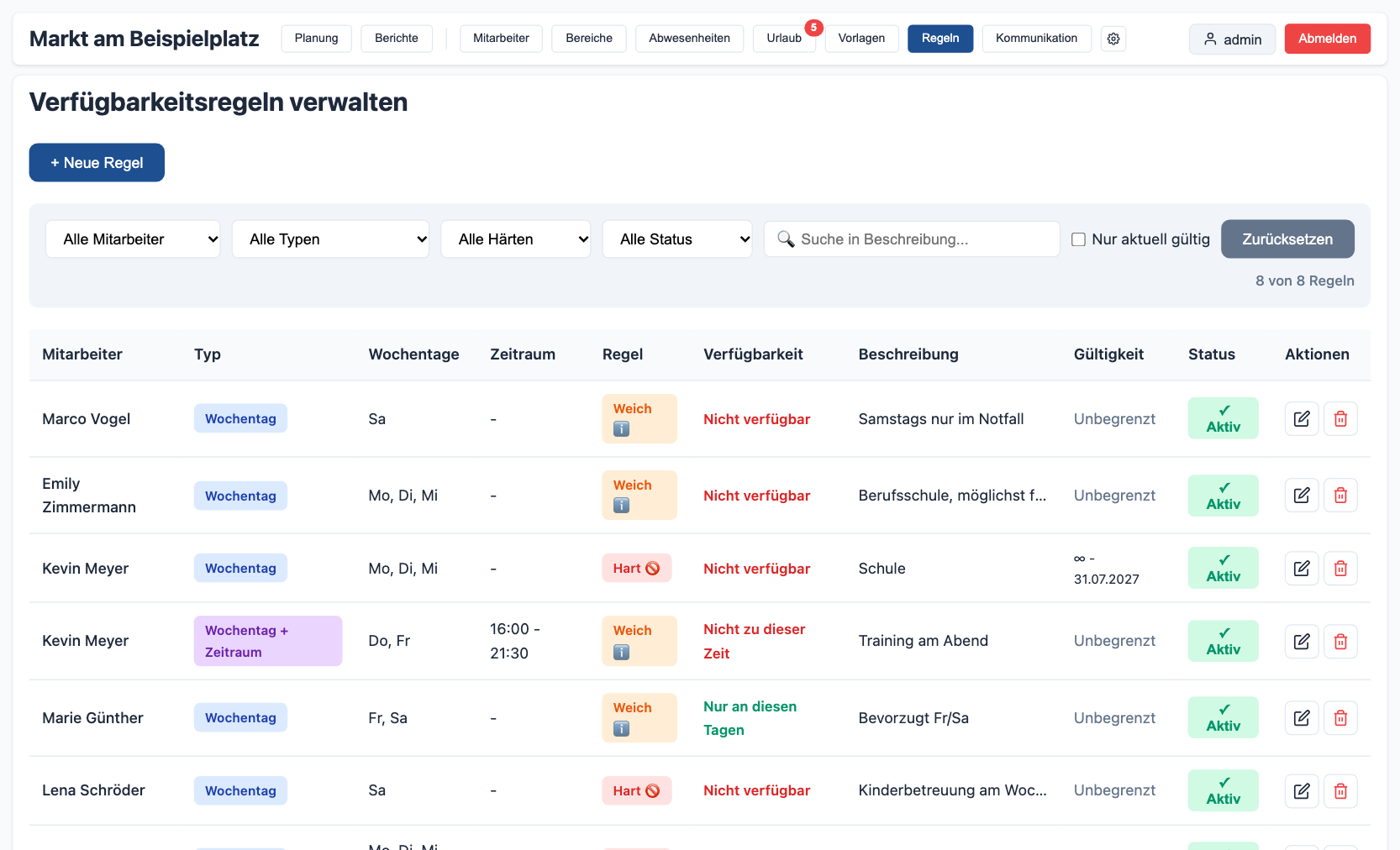Enable the Nur aktuell gültig checkbox

1078,239
